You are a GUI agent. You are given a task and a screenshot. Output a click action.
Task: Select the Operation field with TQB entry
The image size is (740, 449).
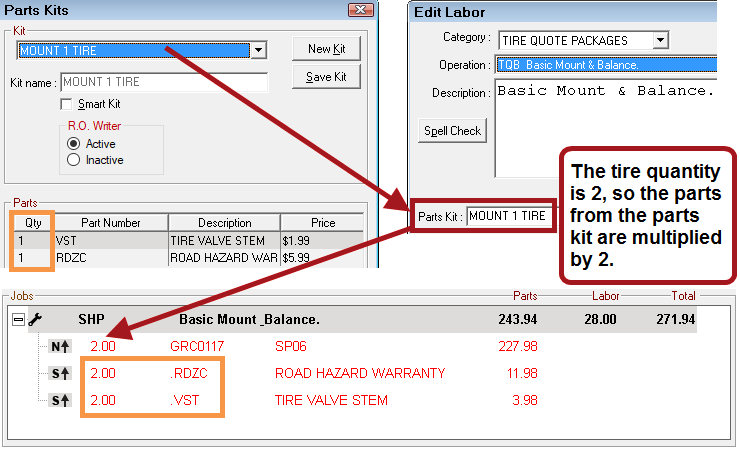click(606, 65)
